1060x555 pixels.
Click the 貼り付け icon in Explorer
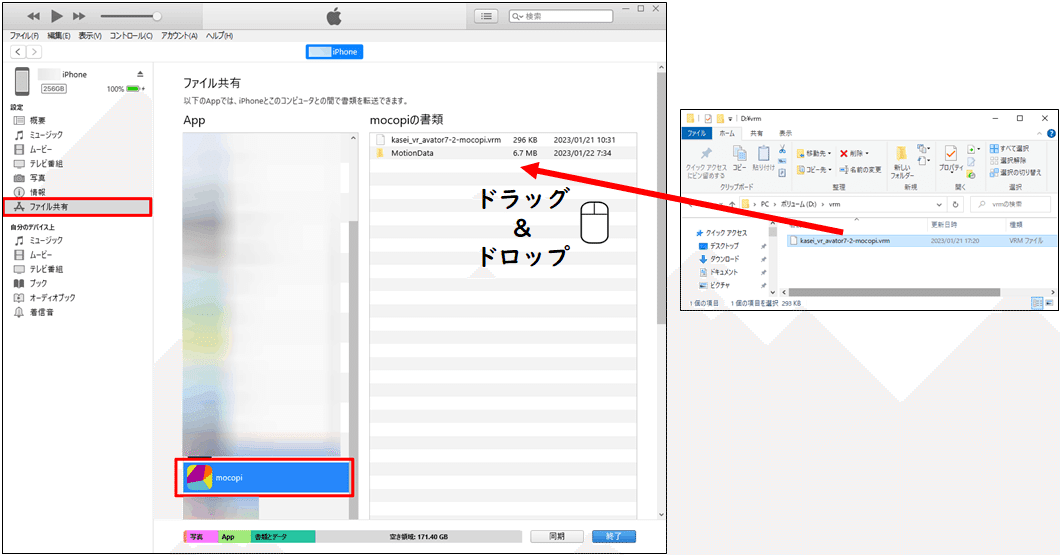[763, 158]
